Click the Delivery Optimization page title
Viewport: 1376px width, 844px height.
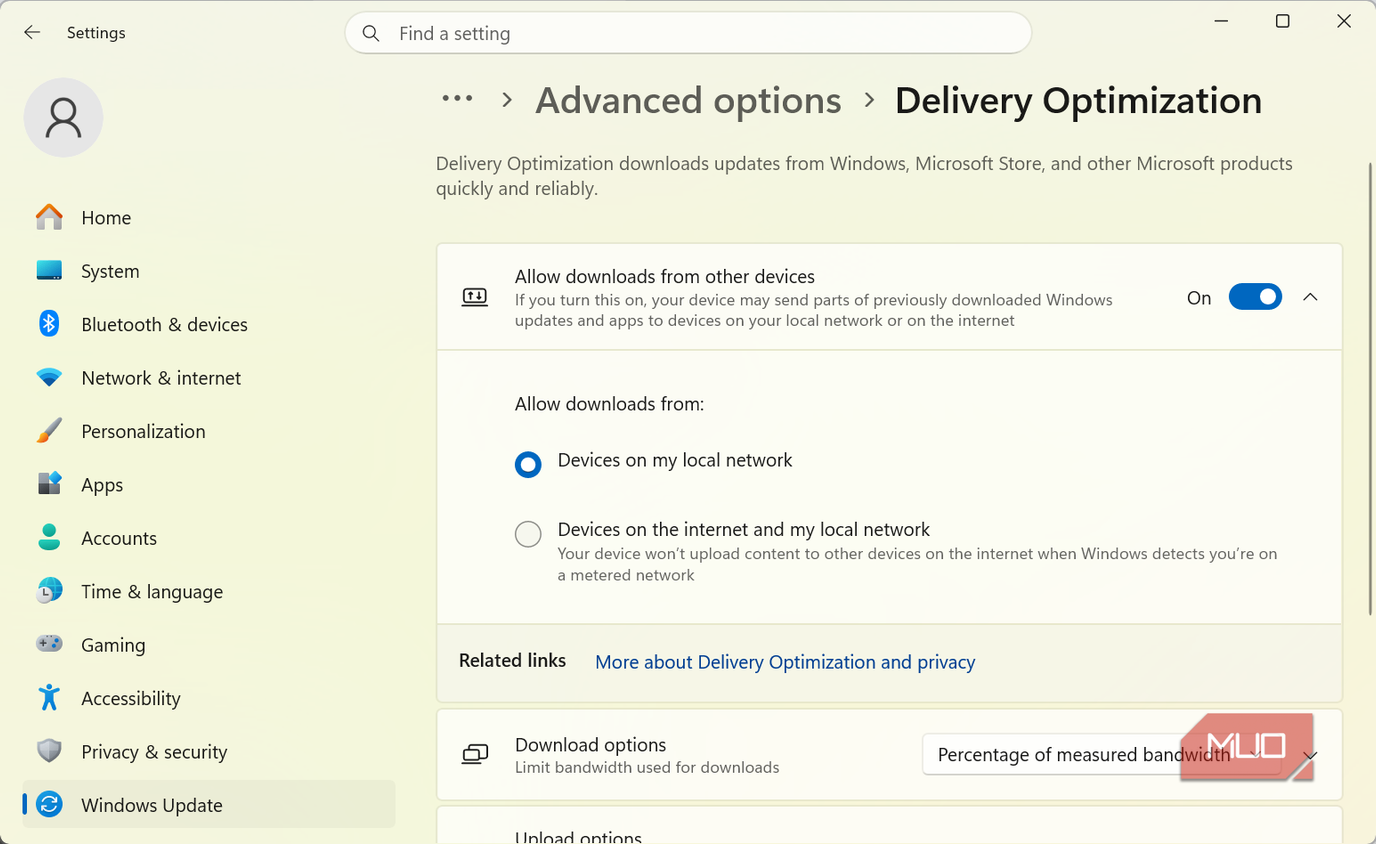(1078, 100)
